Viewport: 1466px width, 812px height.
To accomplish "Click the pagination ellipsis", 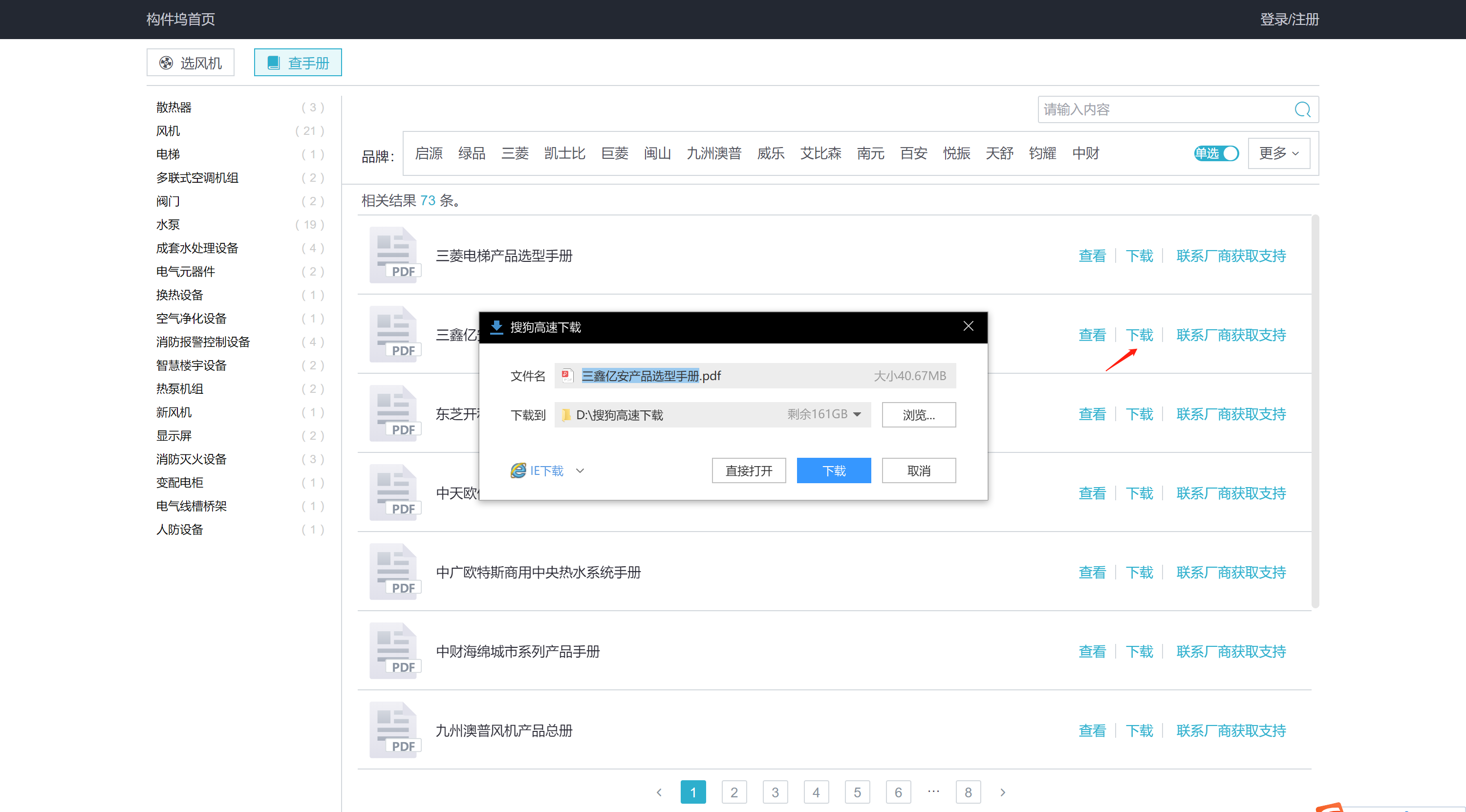I will click(933, 791).
